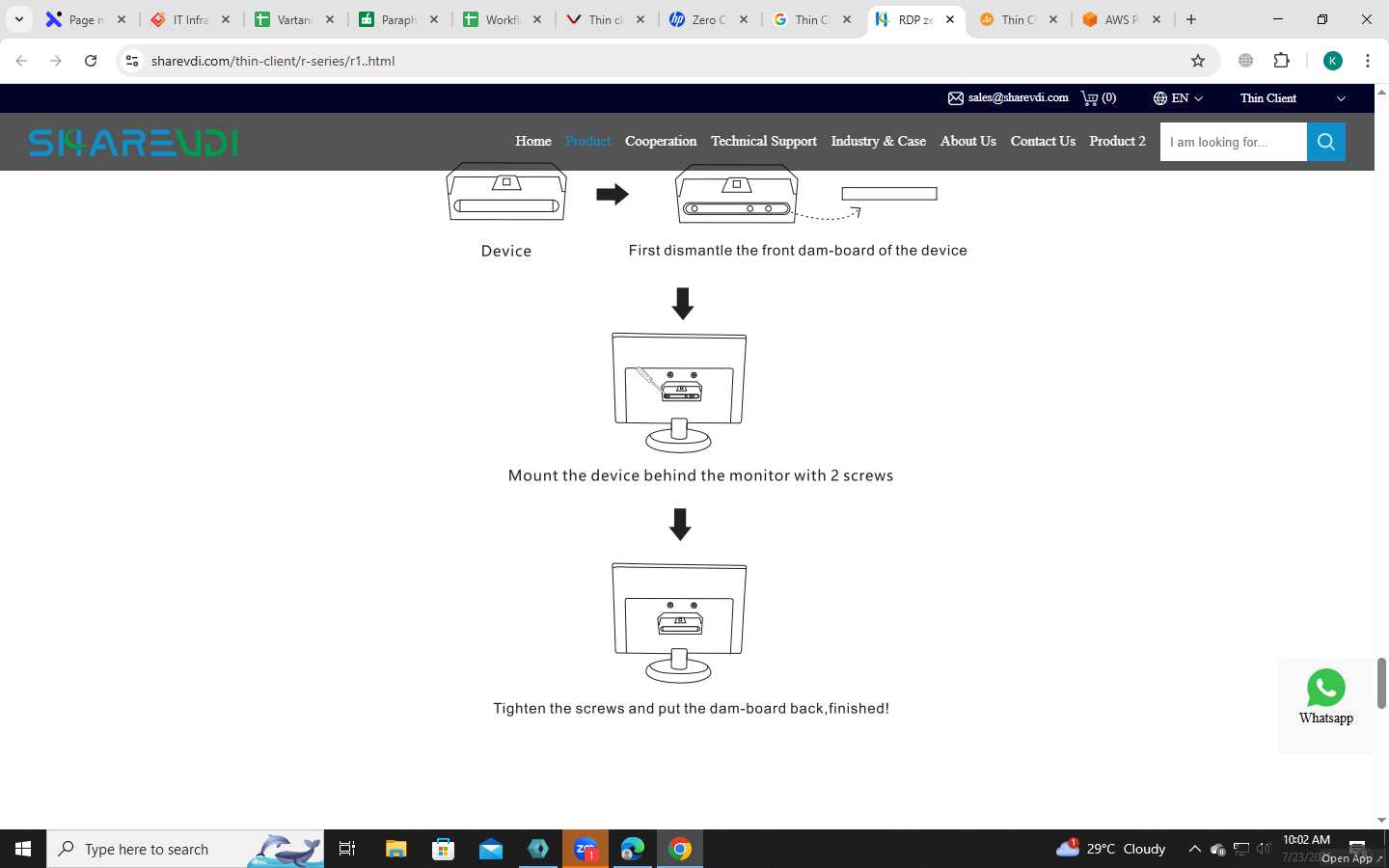Switch to the AWS tab
This screenshot has height=868, width=1389.
pyautogui.click(x=1122, y=19)
